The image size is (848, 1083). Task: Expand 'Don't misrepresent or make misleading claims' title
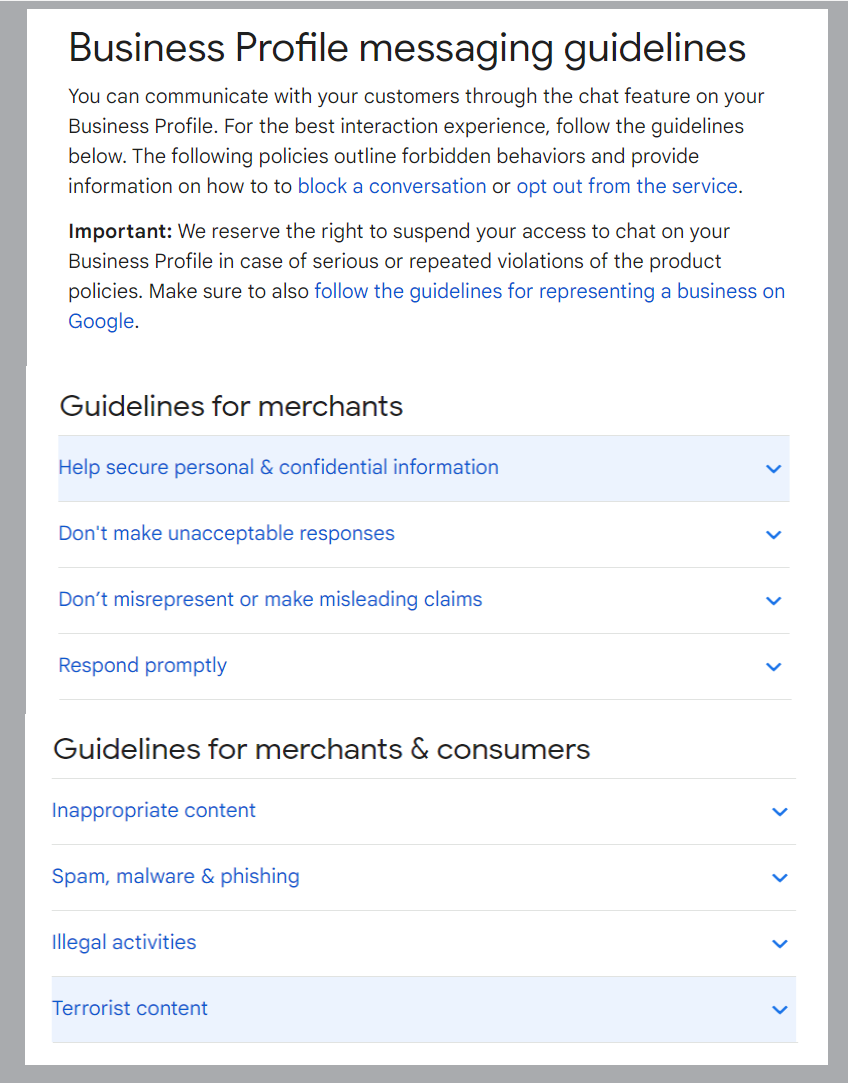click(270, 600)
